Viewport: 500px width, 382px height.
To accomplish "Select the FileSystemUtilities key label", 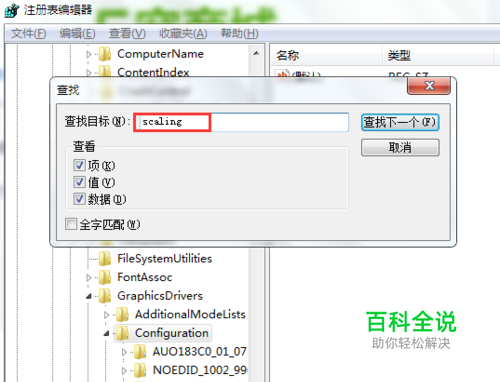I will (x=165, y=259).
